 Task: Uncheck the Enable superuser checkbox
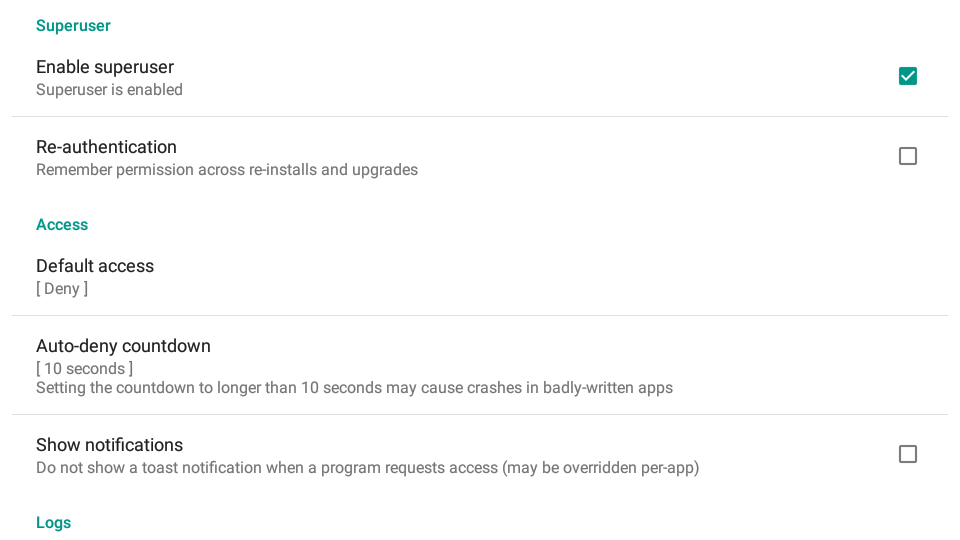click(907, 76)
